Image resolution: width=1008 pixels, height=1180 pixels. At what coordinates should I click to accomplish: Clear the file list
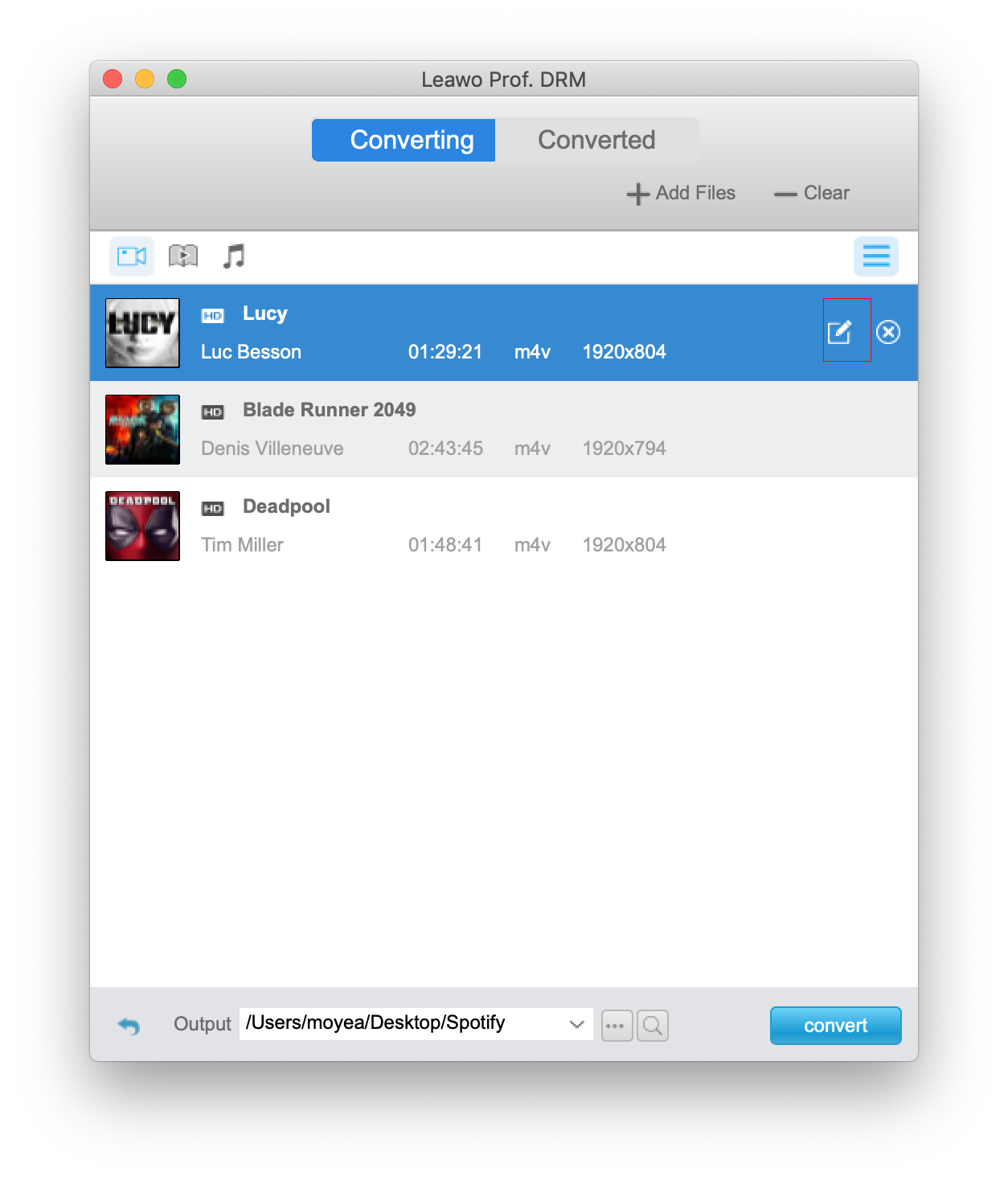(x=811, y=193)
